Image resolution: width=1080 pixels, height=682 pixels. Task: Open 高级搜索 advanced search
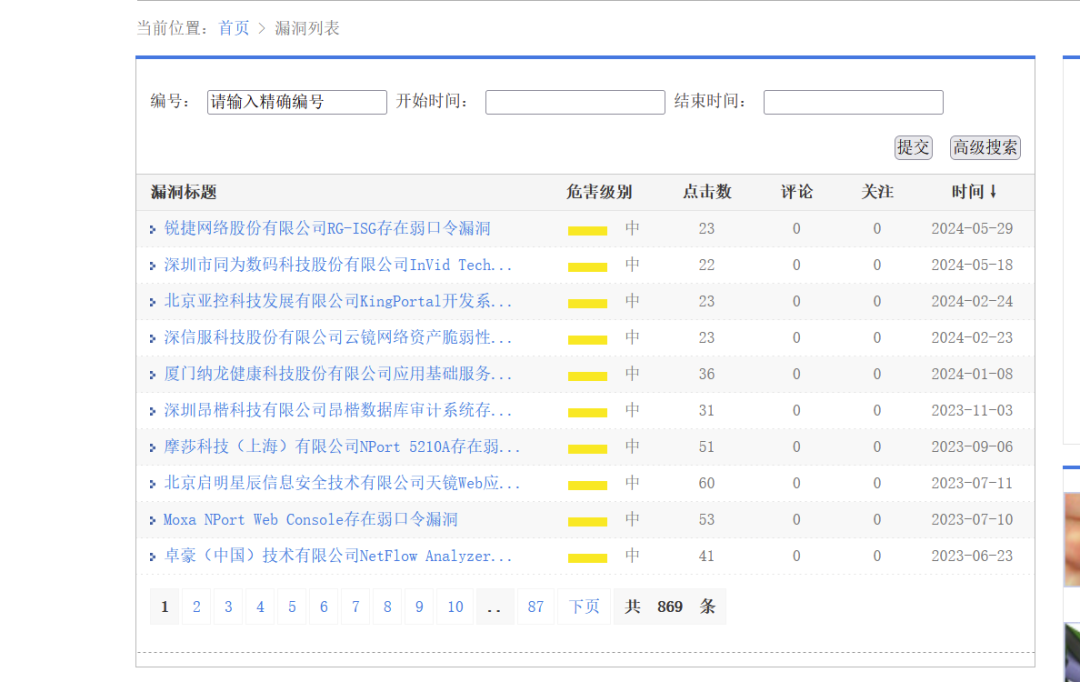click(x=985, y=147)
